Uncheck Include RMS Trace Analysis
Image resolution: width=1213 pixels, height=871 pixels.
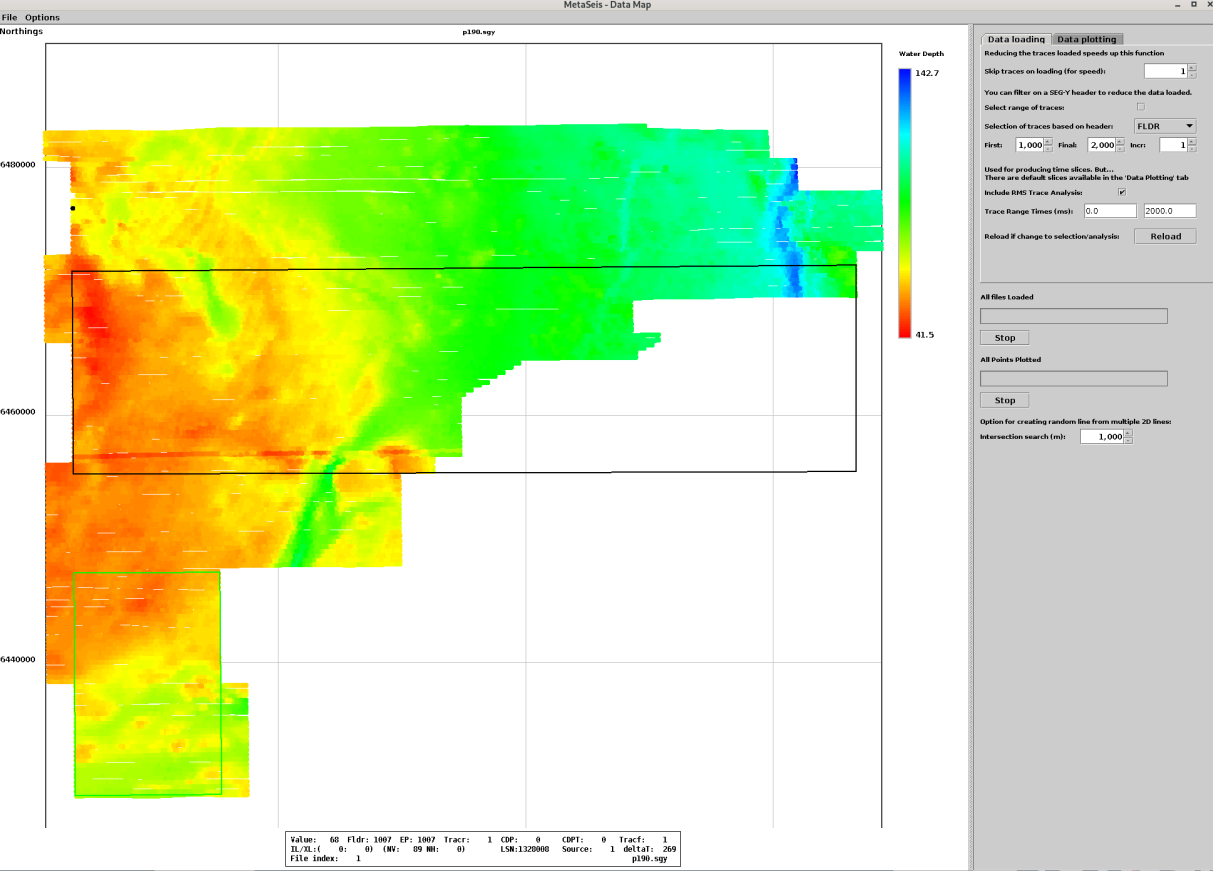[x=1122, y=192]
